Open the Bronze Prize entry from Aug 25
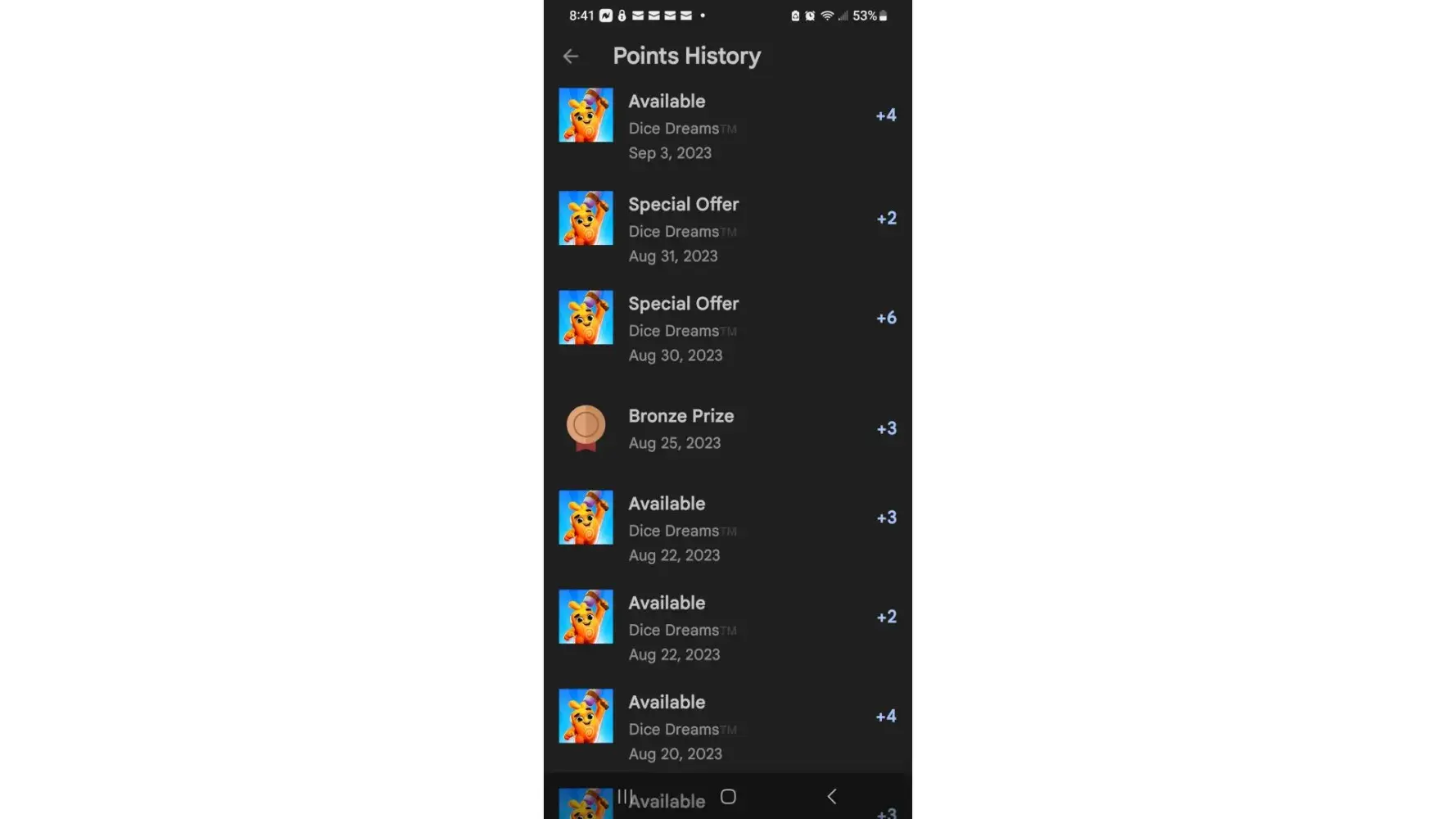The image size is (1456, 819). 728,428
